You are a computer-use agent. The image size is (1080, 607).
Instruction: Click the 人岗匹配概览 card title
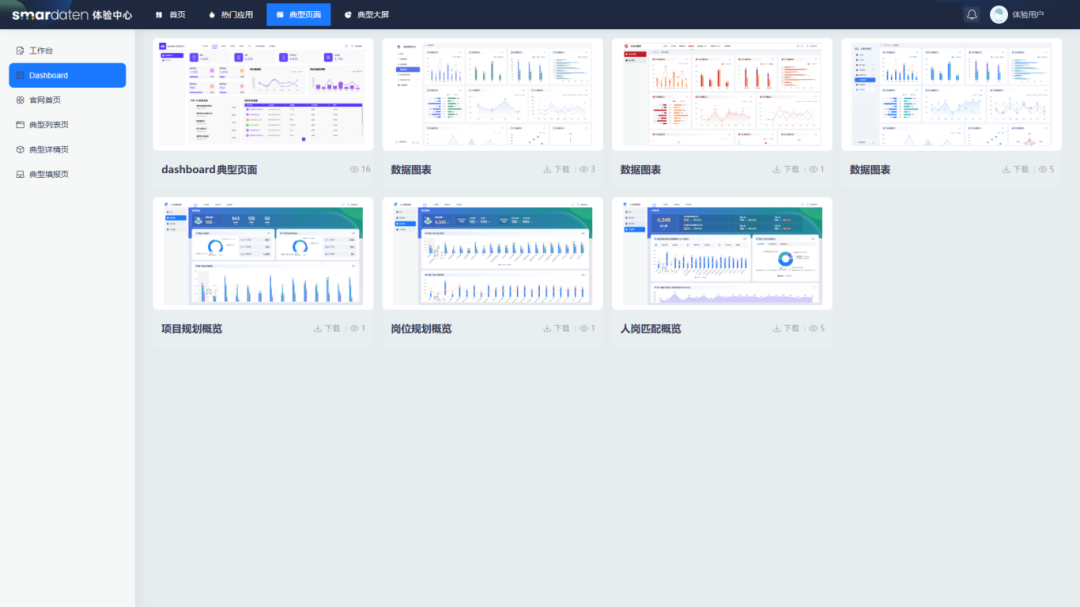coord(650,329)
